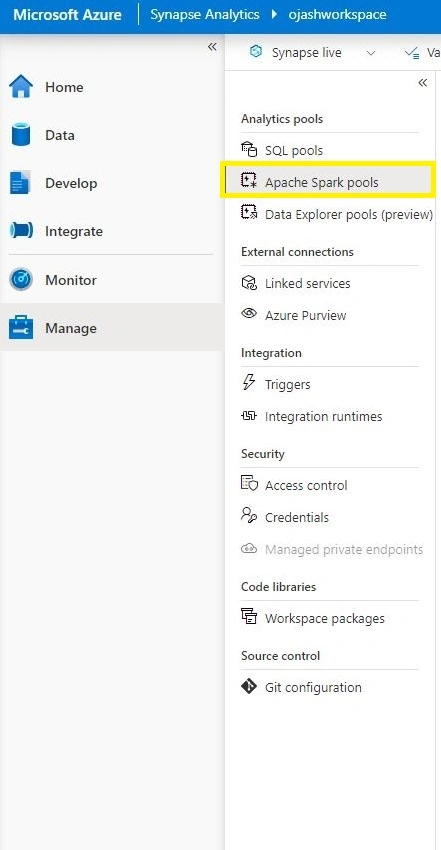Click the ojashworkspace breadcrumb link

pos(338,15)
